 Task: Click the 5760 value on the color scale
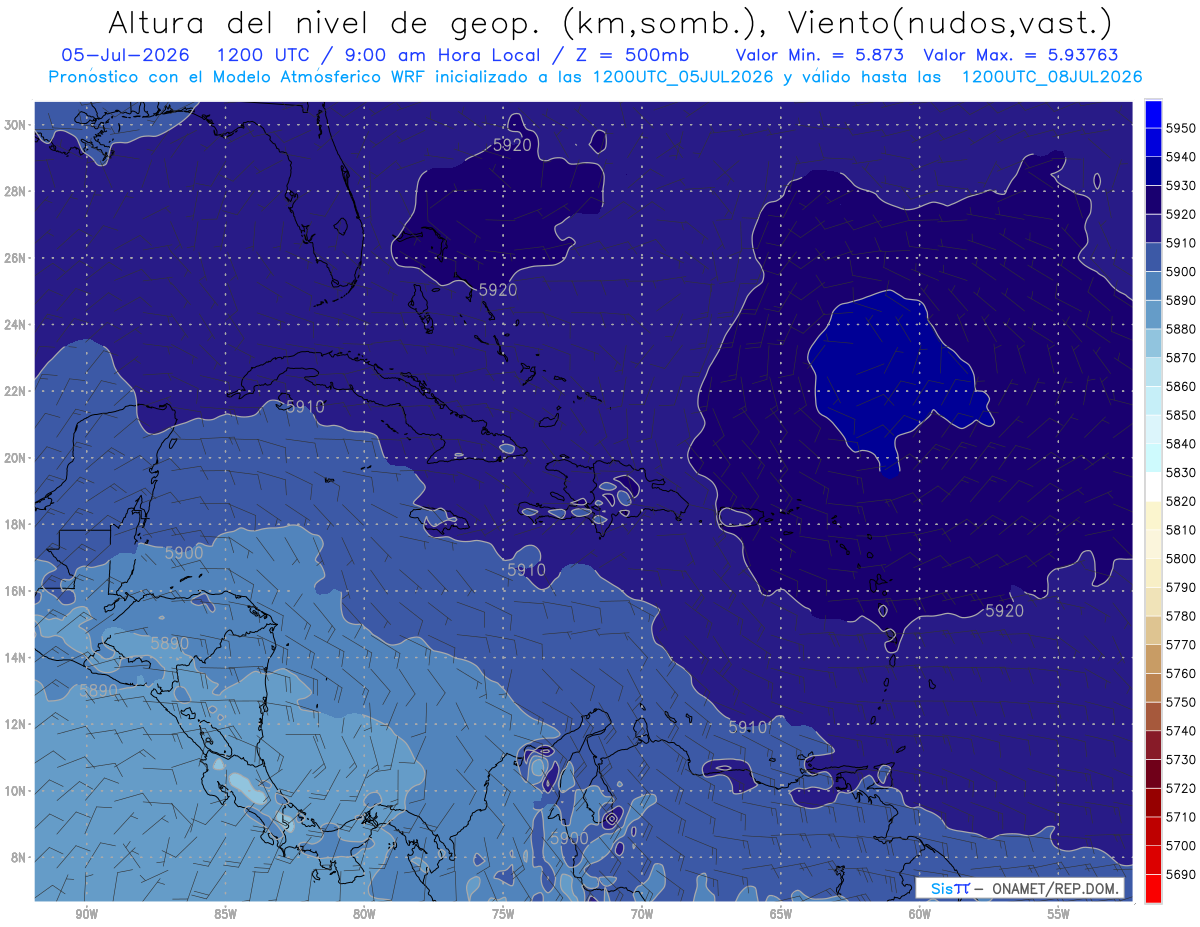click(x=1181, y=673)
